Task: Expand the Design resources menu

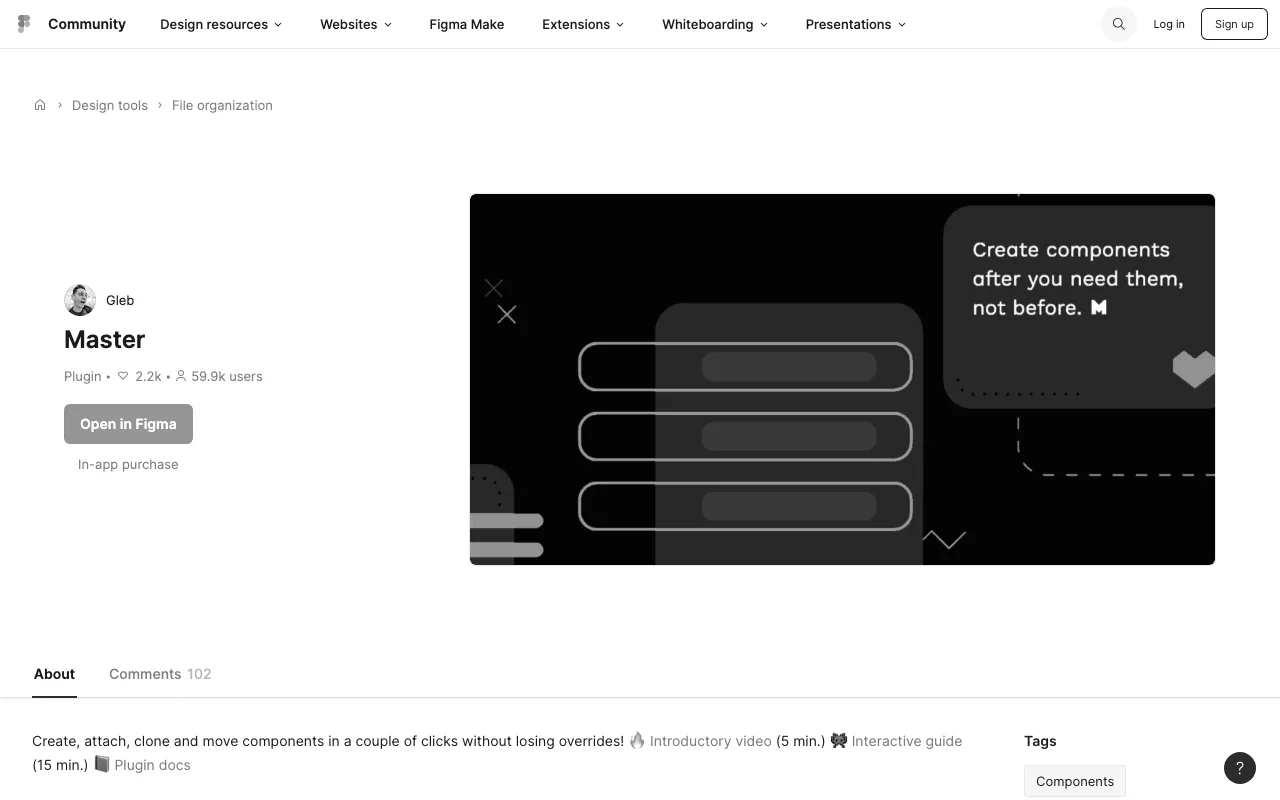Action: 221,24
